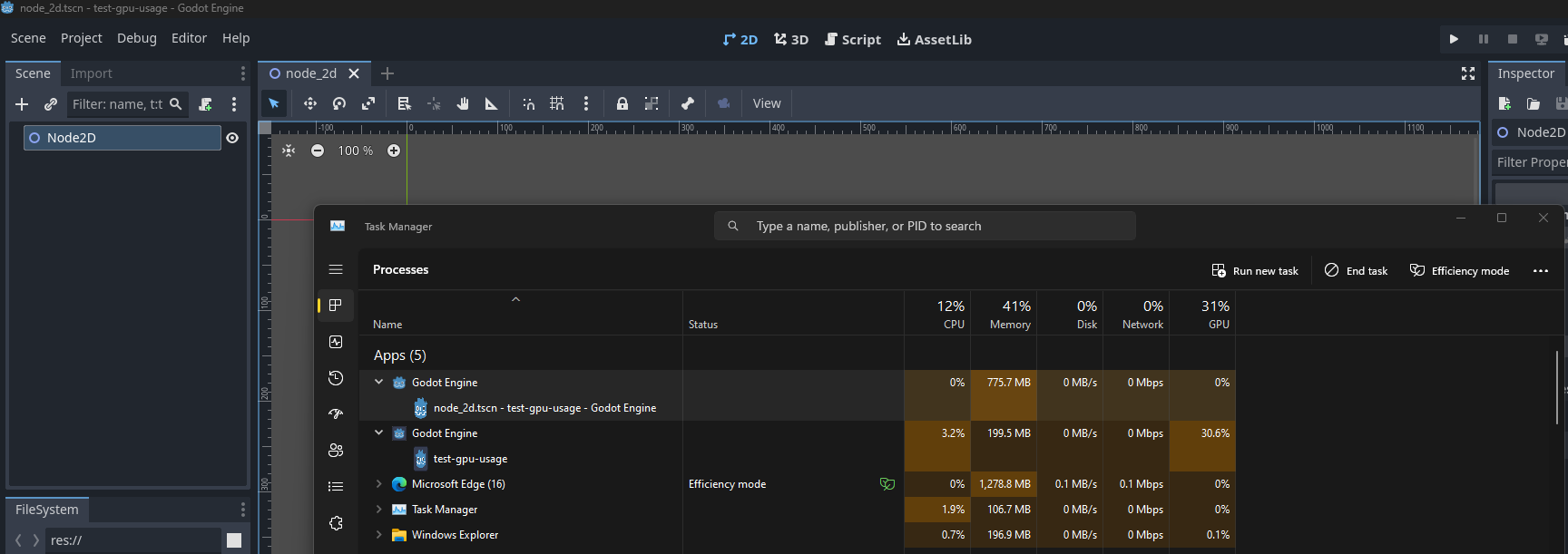Collapse the second Godot Engine process group
The height and width of the screenshot is (554, 1568).
(378, 433)
